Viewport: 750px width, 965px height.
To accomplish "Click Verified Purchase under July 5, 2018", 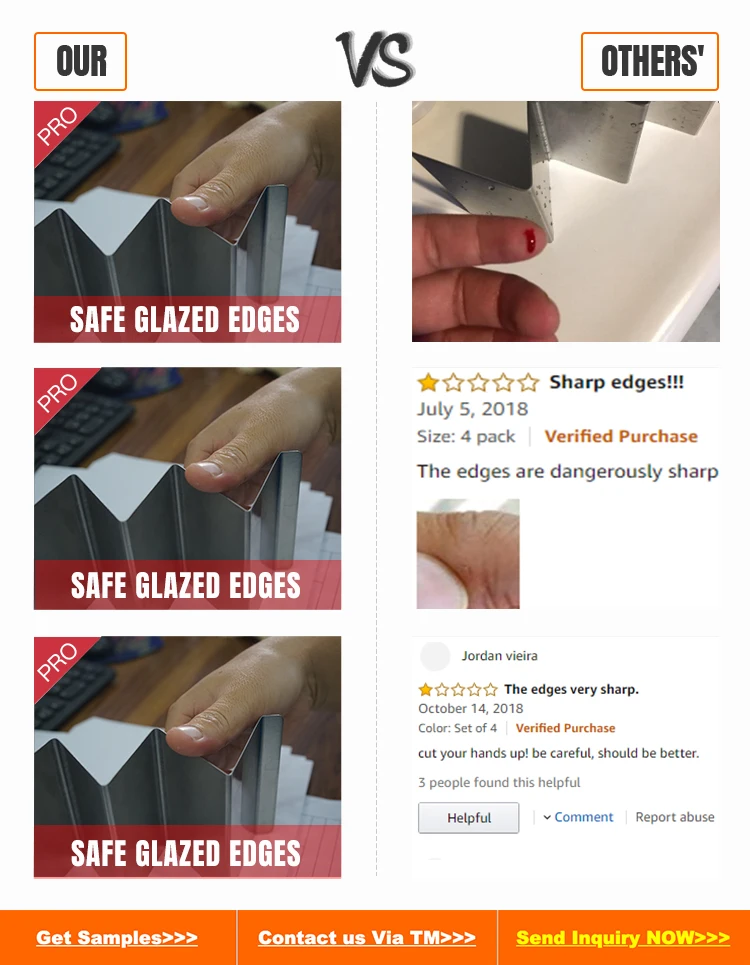I will pos(621,436).
